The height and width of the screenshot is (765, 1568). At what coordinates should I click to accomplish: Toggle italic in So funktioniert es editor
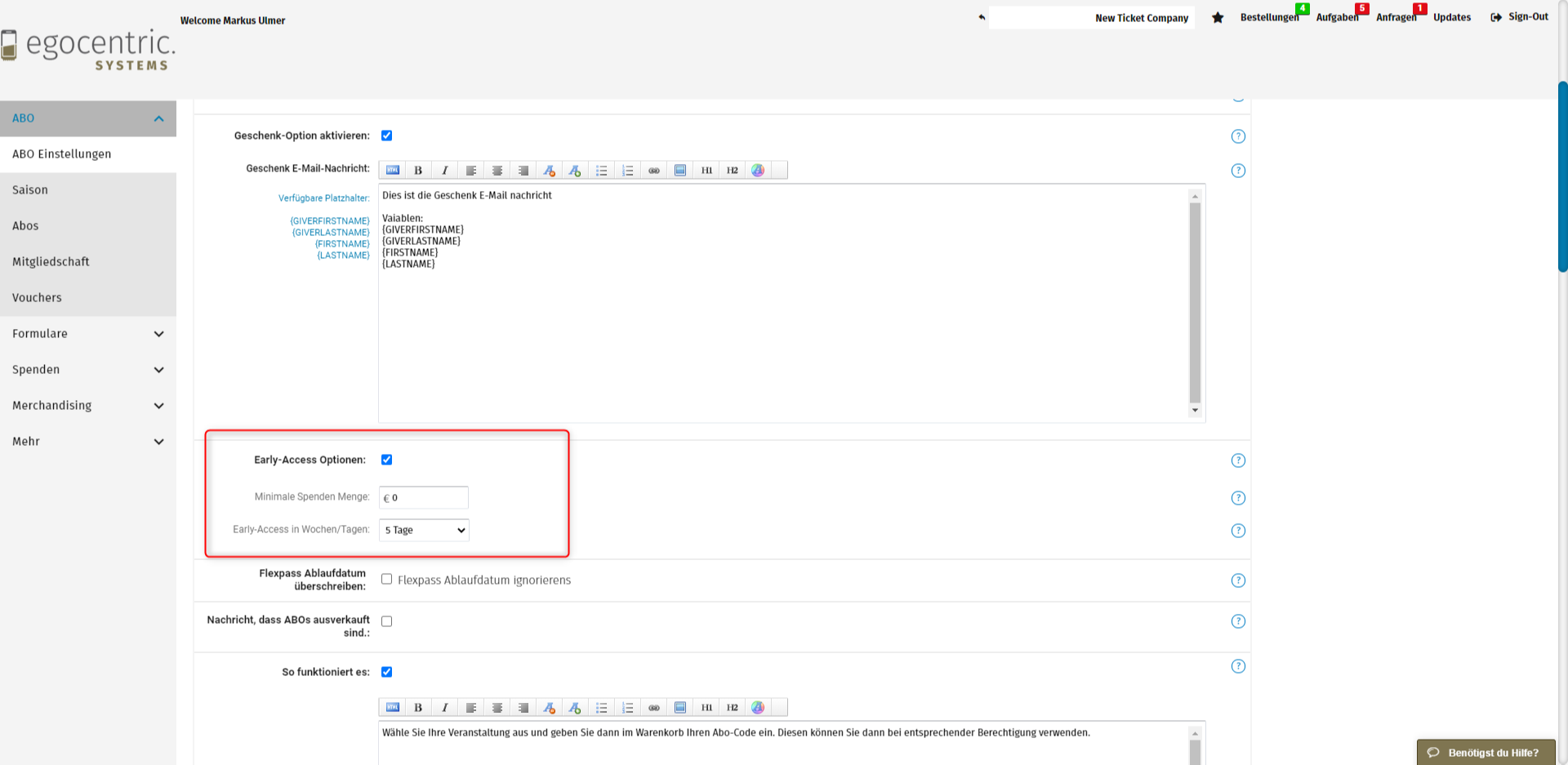444,708
